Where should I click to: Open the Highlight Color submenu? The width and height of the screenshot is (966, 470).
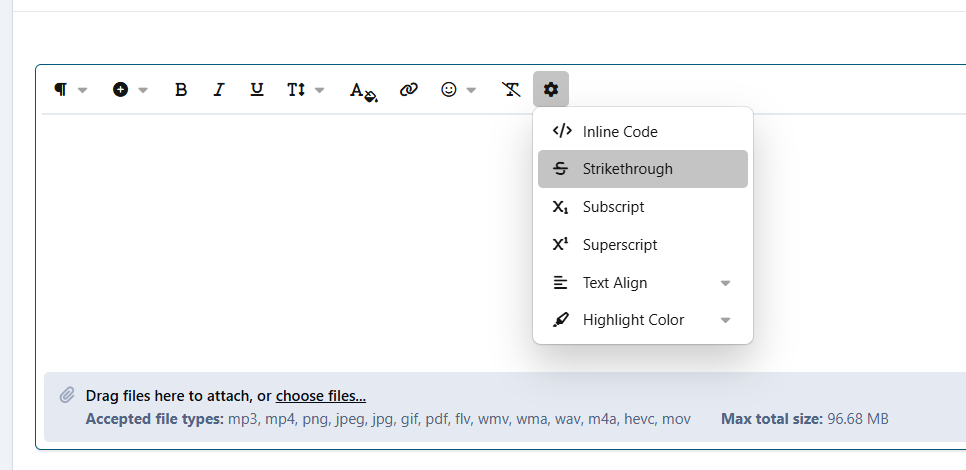(643, 320)
